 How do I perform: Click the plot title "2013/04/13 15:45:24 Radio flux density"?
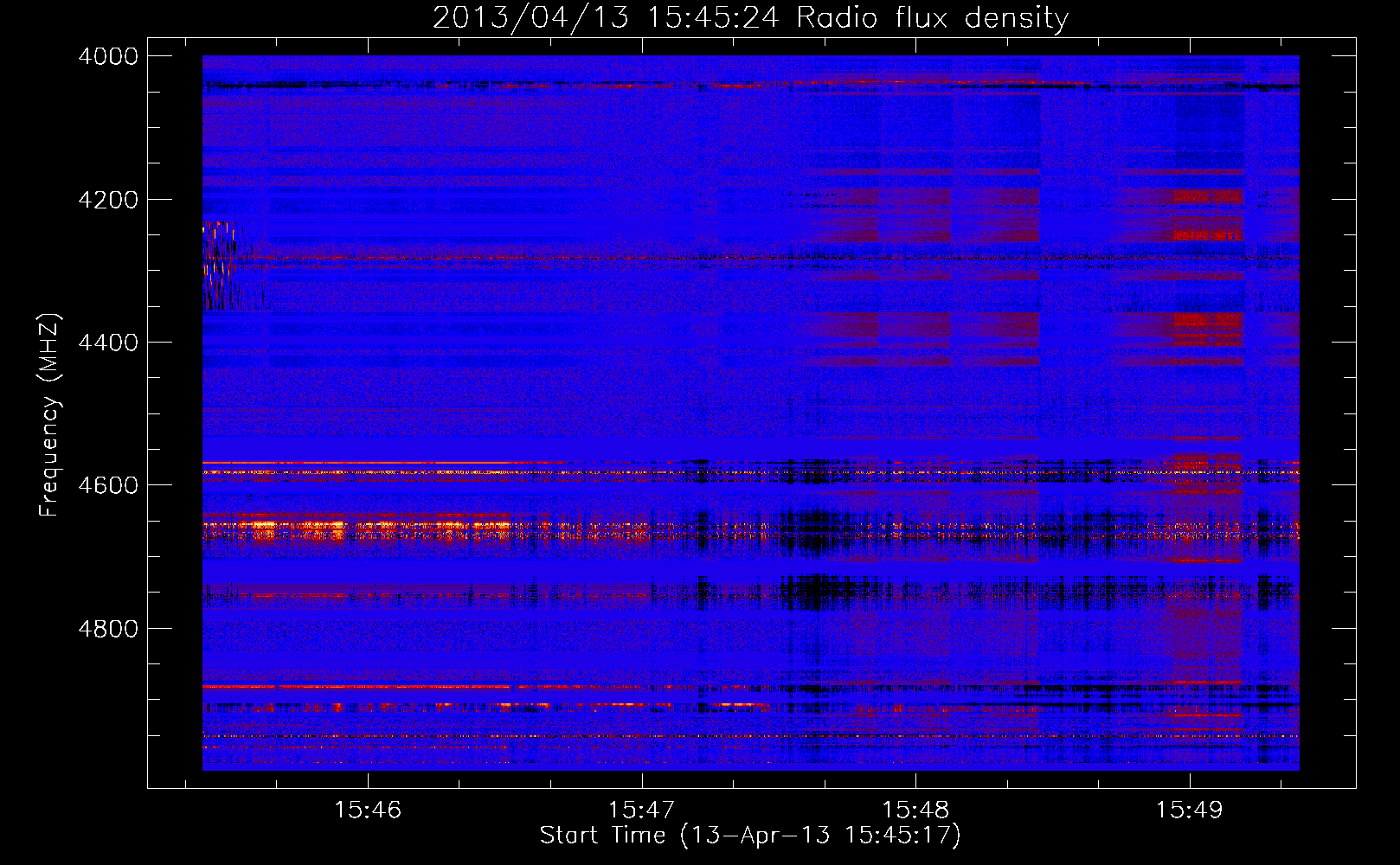click(750, 17)
